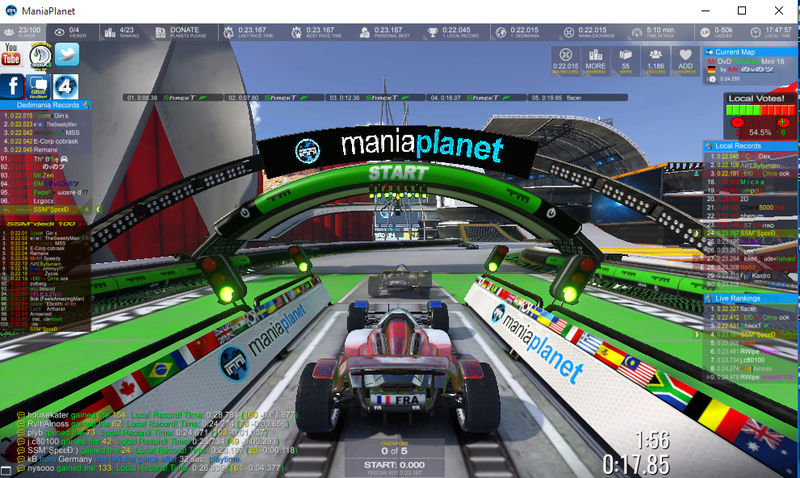Image resolution: width=800 pixels, height=478 pixels.
Task: Select live ranking 1 flacer 0:22.327
Action: tap(750, 309)
